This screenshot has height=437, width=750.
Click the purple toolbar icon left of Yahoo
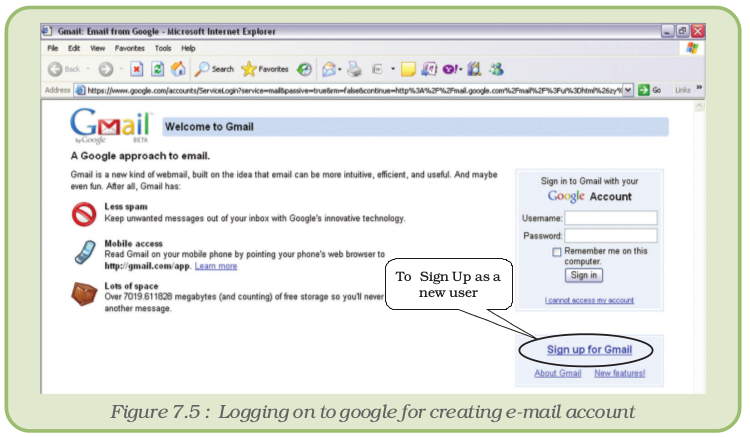pos(429,69)
